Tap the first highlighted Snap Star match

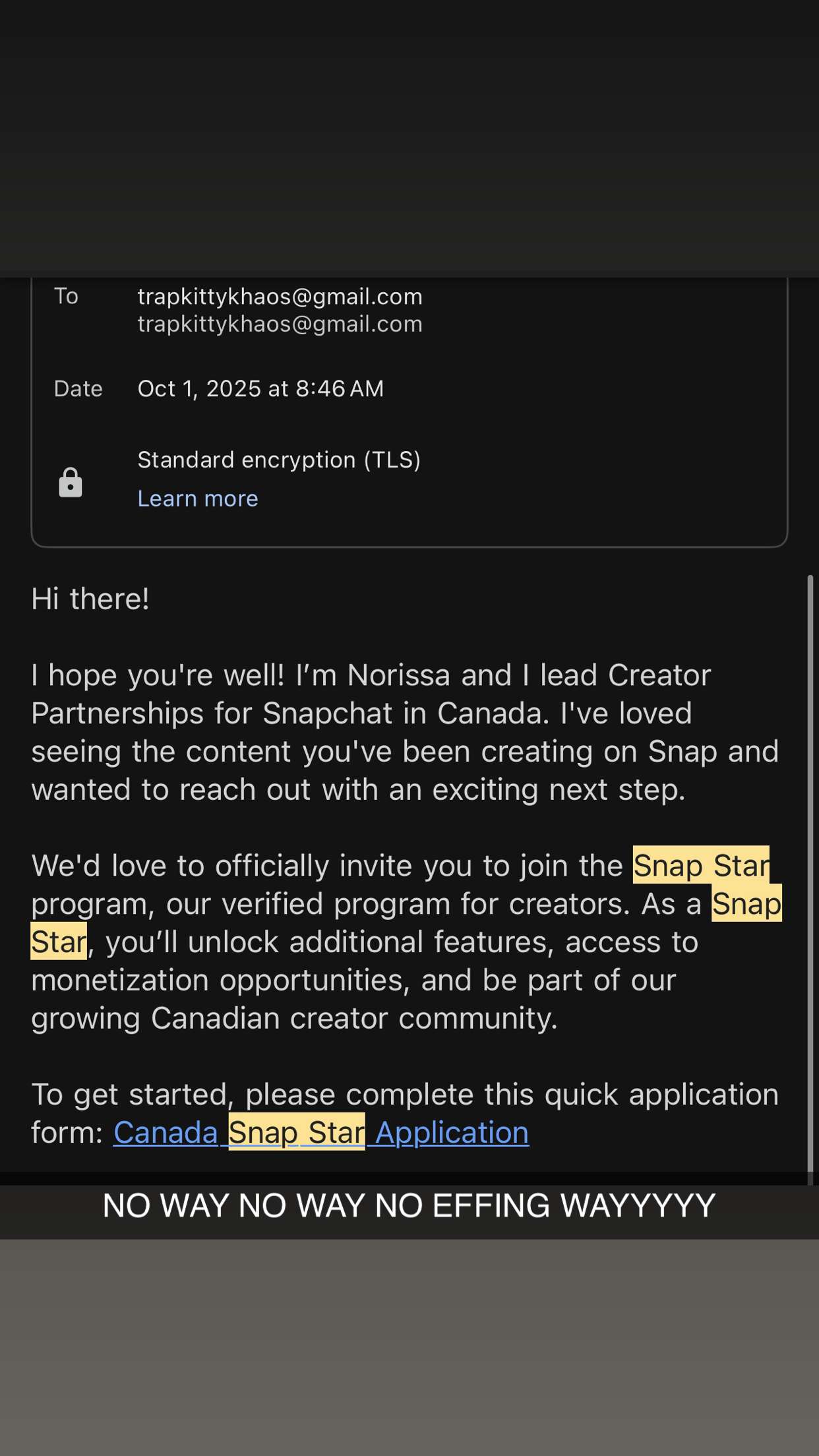click(x=700, y=866)
